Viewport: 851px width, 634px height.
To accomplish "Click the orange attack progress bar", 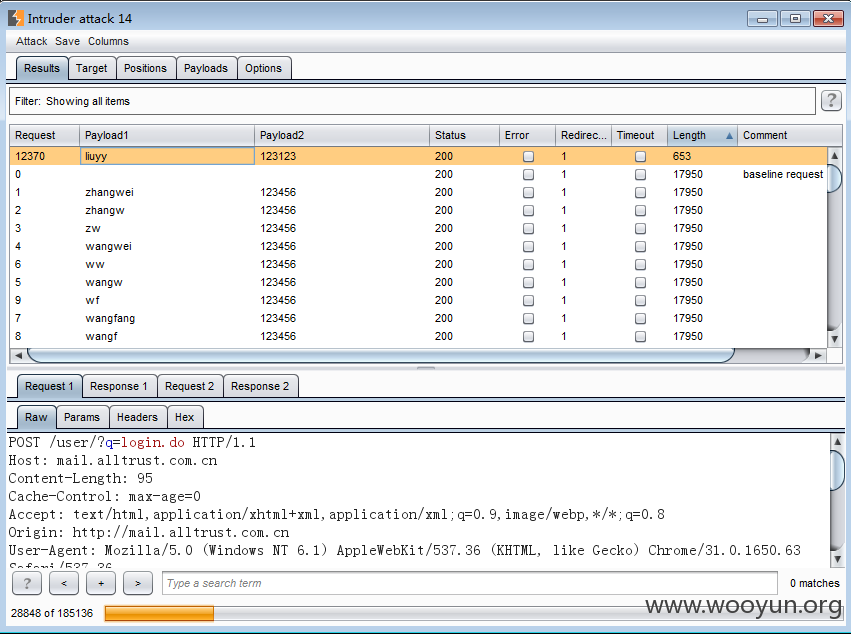I will click(x=159, y=613).
